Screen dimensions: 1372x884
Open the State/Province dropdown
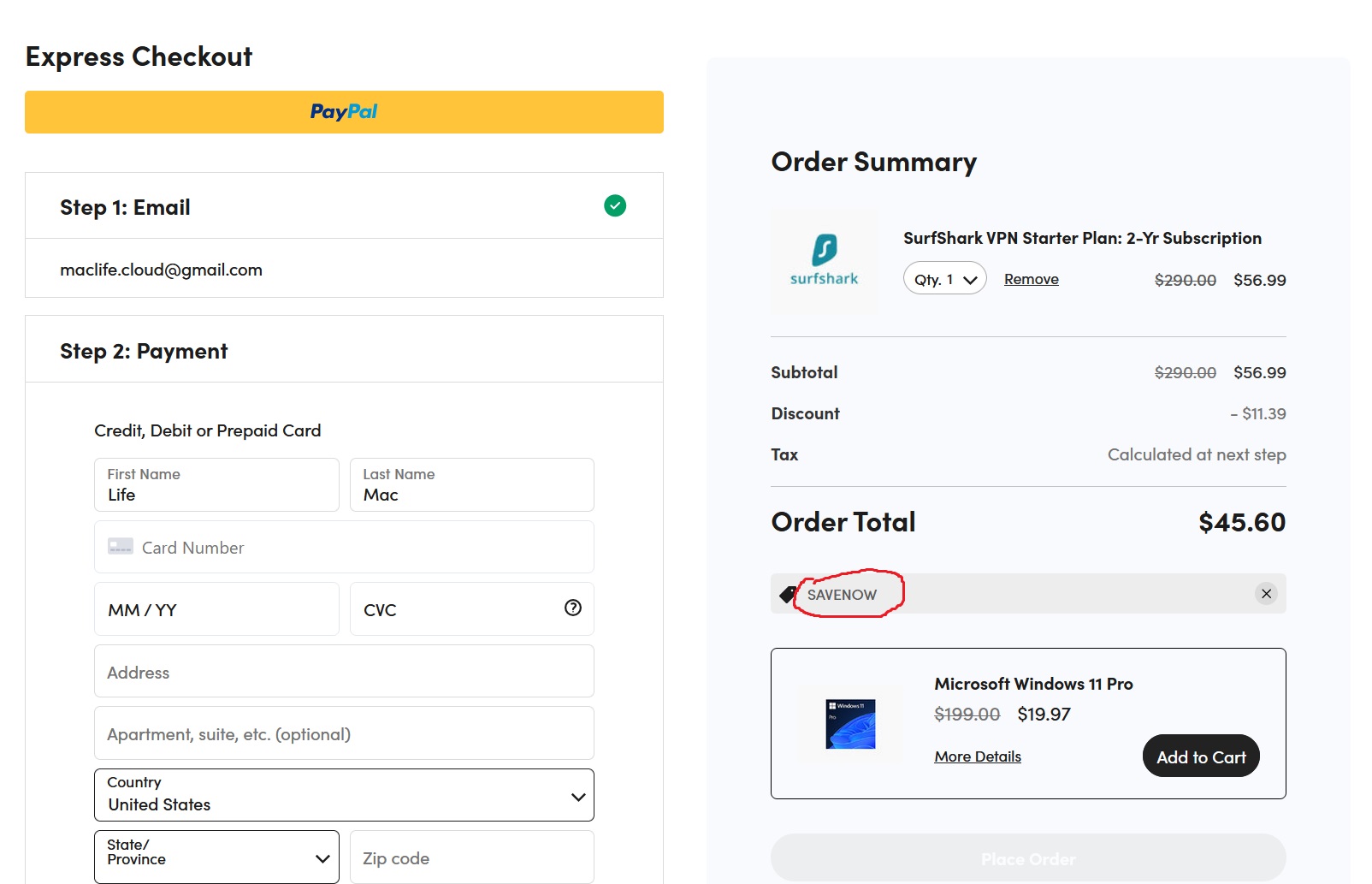pos(216,857)
